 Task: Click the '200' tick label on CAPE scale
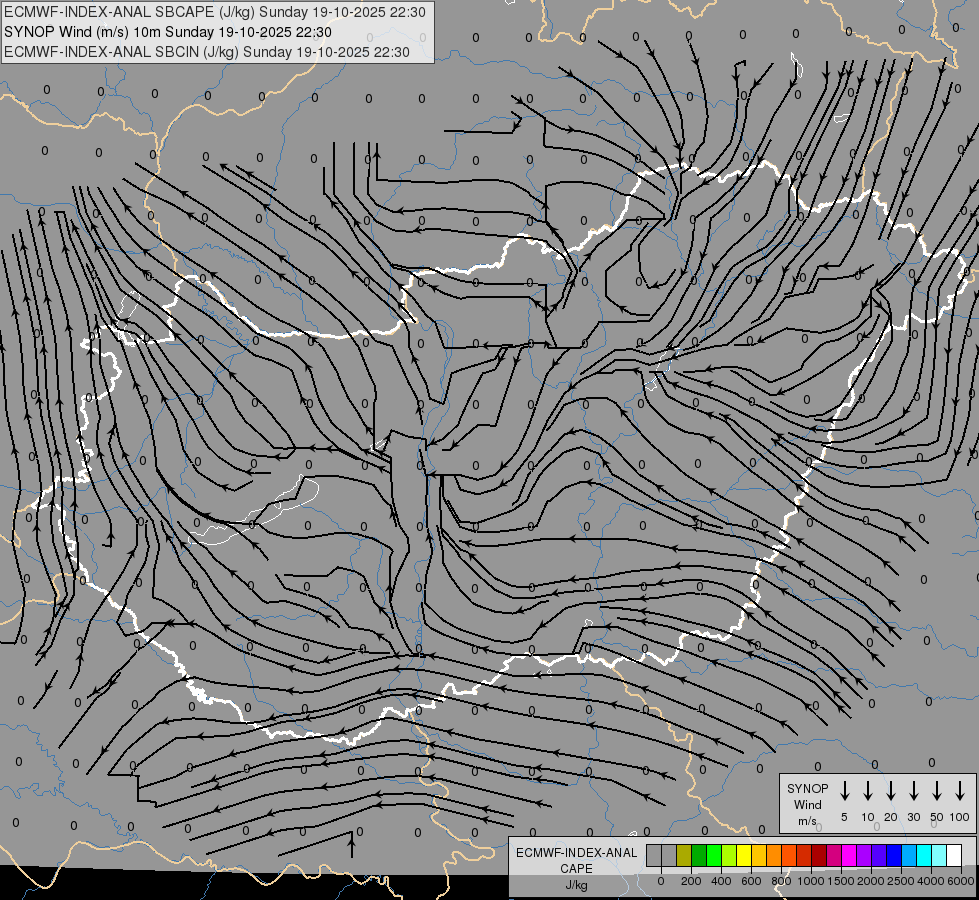pos(691,881)
